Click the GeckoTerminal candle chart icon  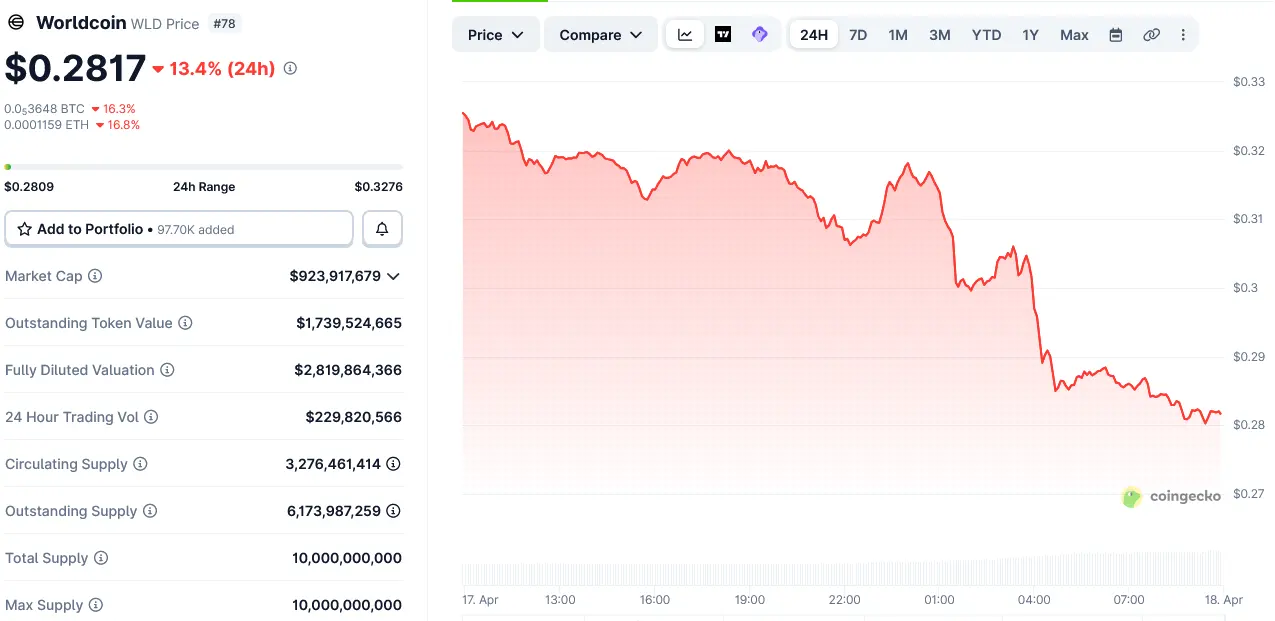(x=759, y=34)
